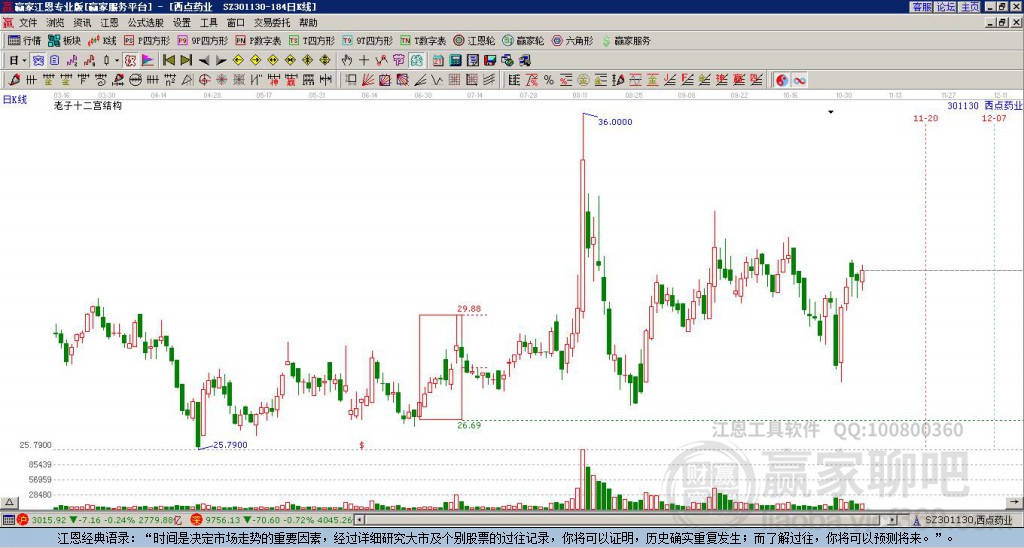Screen dimensions: 1024x548
Task: Toggle the yin-yang icon
Action: (782, 80)
